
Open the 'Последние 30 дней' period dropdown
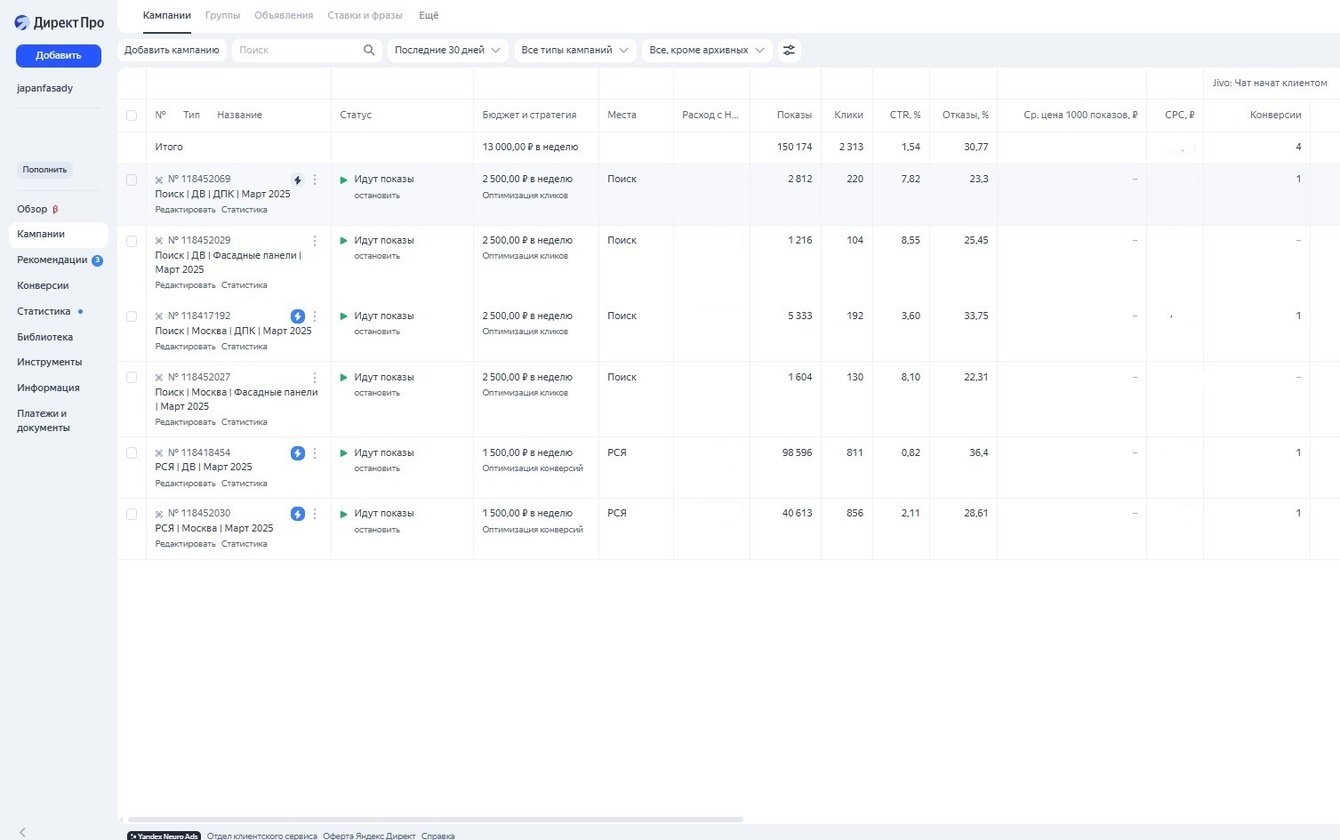click(x=447, y=50)
